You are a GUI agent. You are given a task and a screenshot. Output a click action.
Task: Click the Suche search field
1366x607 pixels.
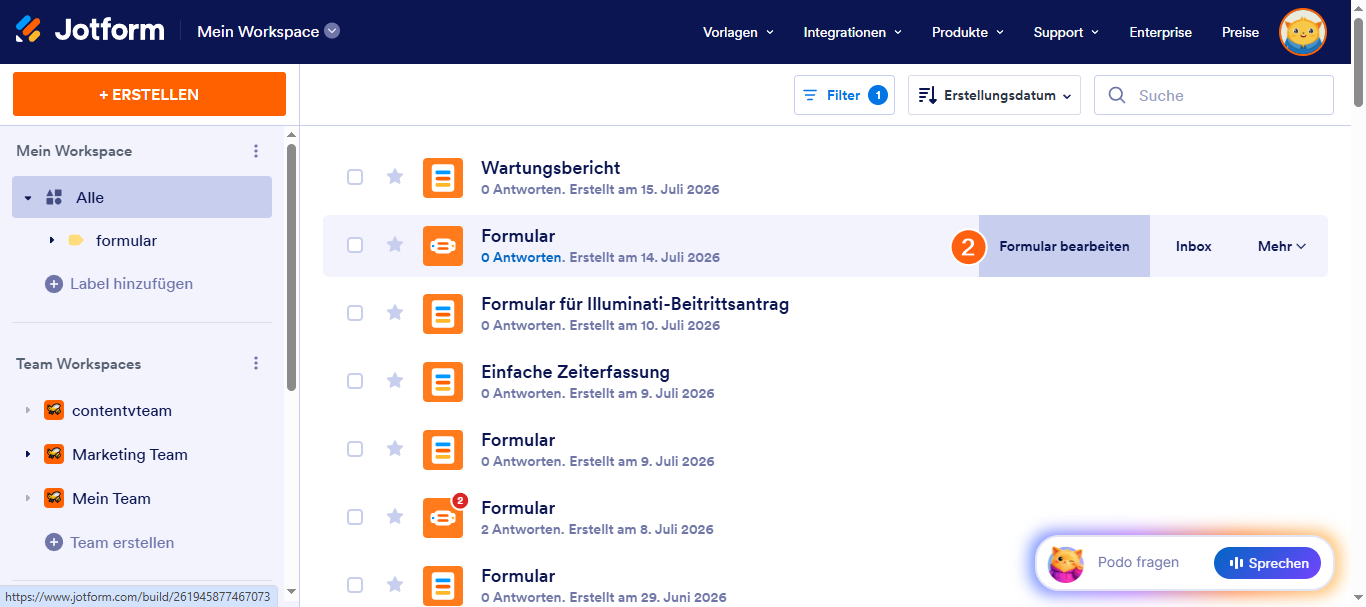[1214, 95]
